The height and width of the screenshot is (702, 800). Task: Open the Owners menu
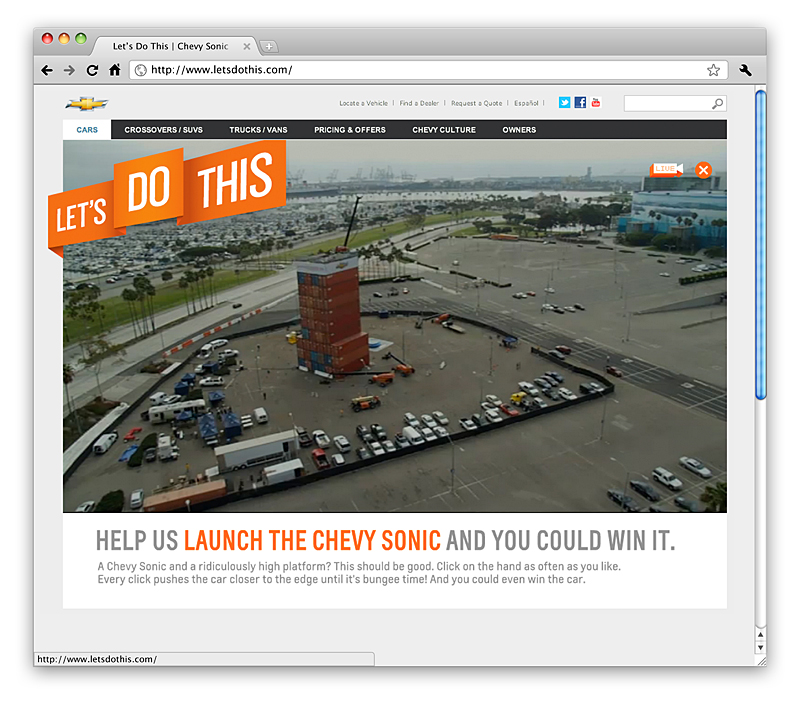[x=519, y=130]
